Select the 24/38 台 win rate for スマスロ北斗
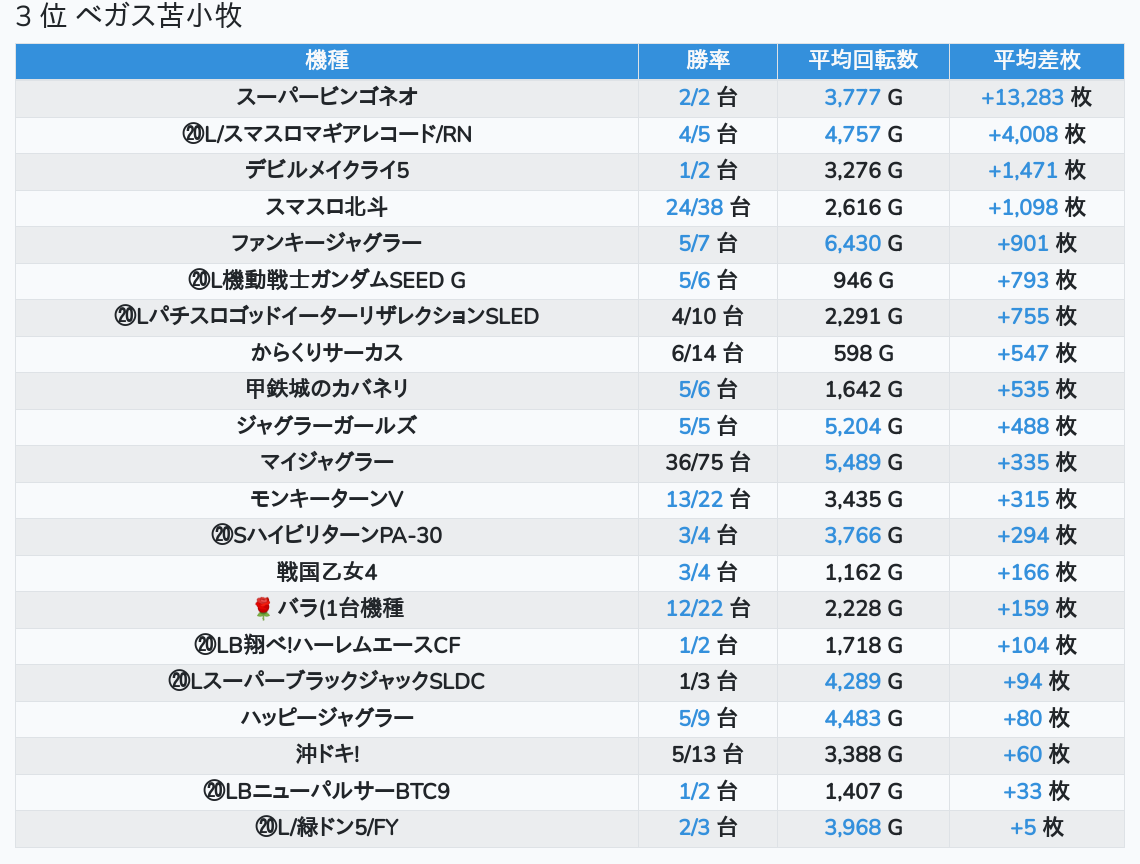This screenshot has height=864, width=1140. [707, 207]
